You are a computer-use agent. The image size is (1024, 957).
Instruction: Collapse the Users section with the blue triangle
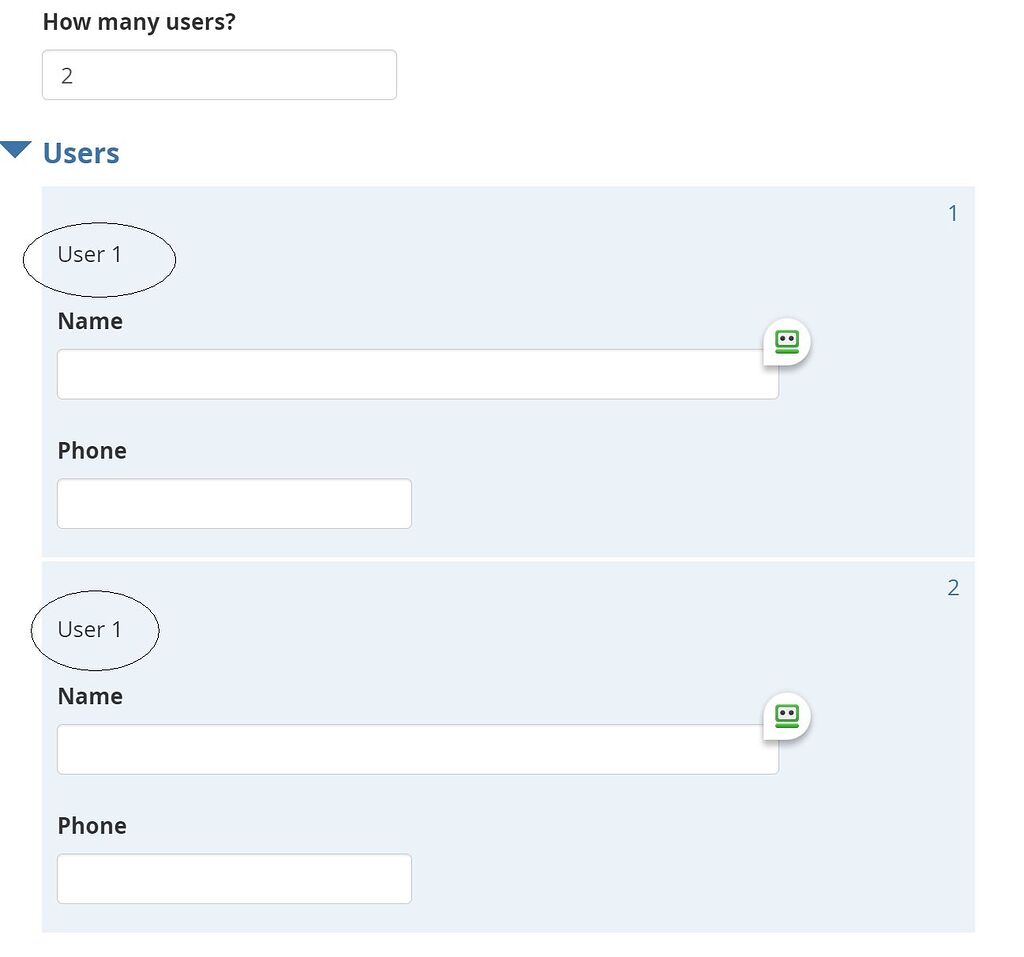[17, 150]
